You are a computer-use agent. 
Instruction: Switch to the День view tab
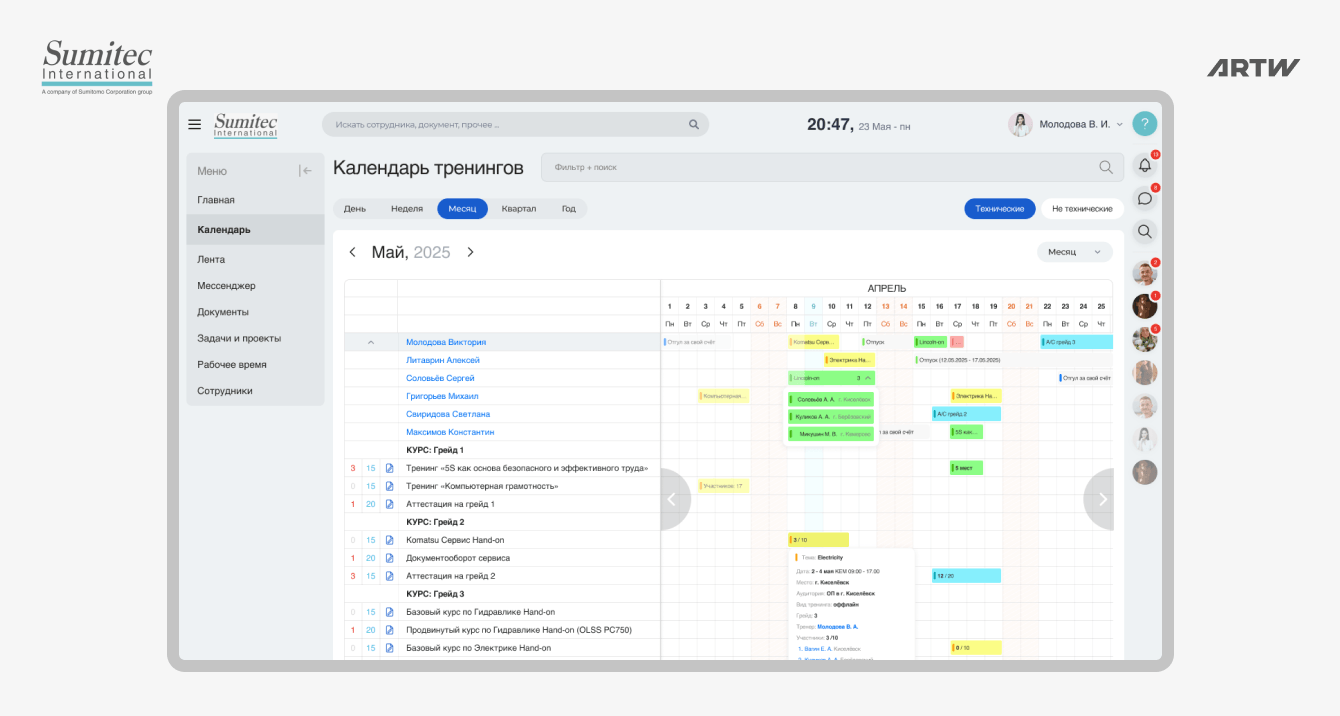tap(355, 209)
